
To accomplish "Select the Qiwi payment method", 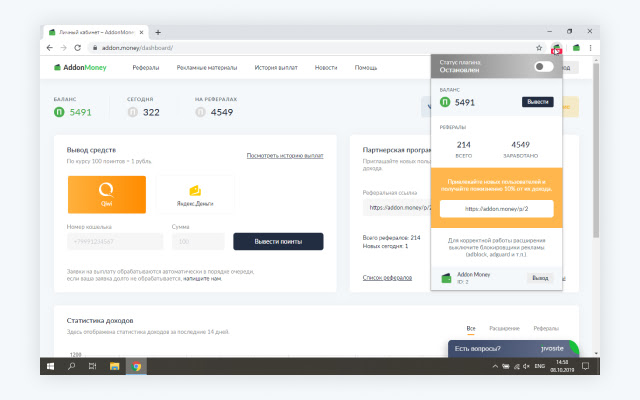I will 107,193.
